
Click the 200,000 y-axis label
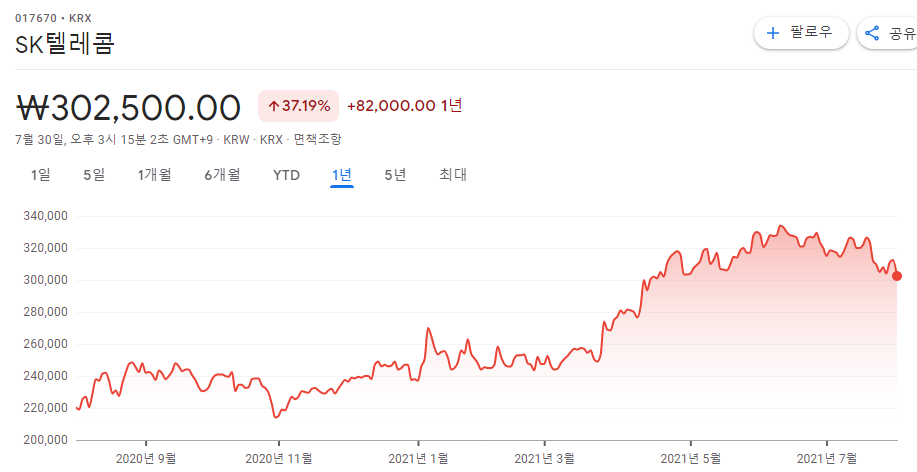(46, 440)
